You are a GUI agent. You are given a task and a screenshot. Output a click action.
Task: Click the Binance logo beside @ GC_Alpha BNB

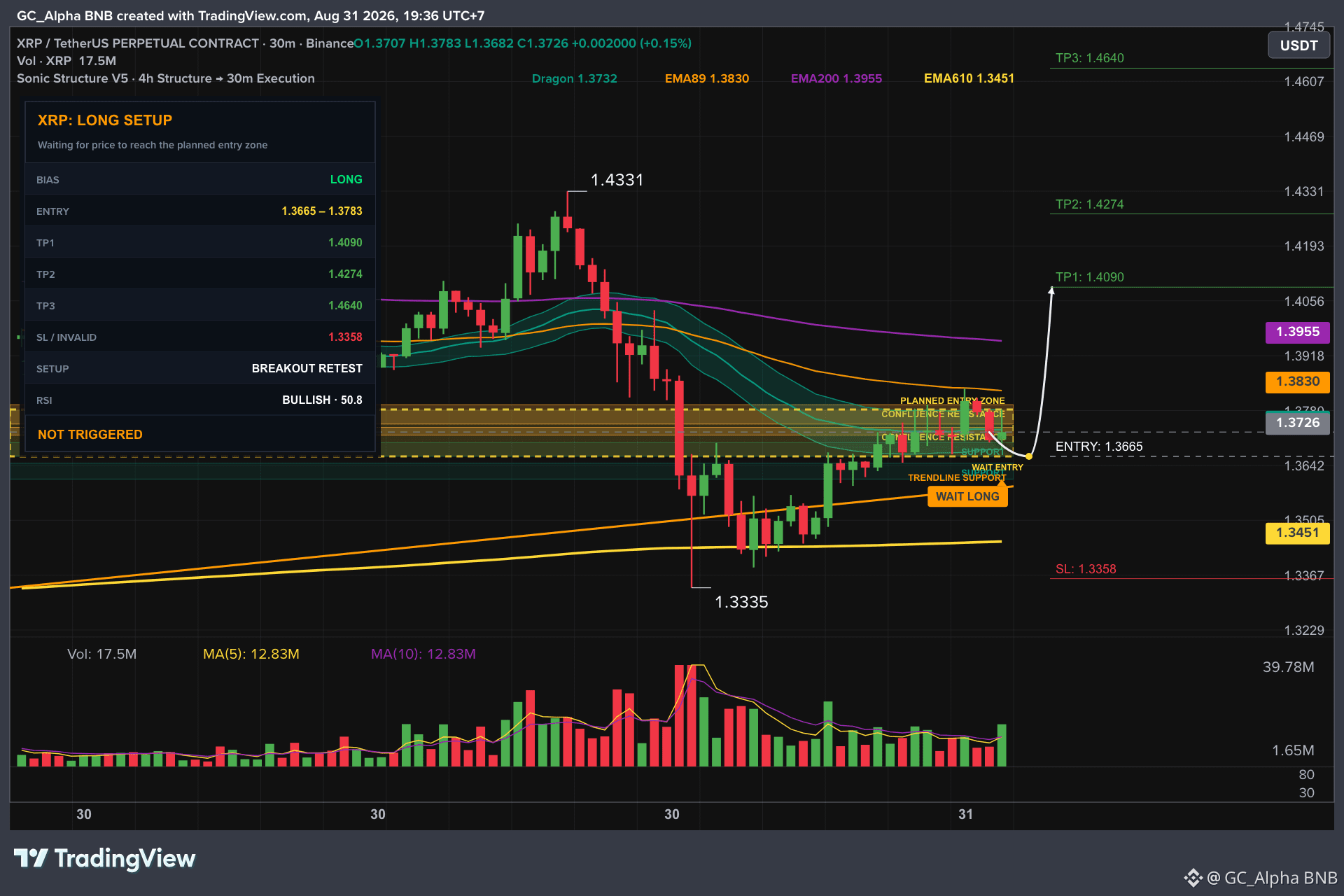[1193, 878]
